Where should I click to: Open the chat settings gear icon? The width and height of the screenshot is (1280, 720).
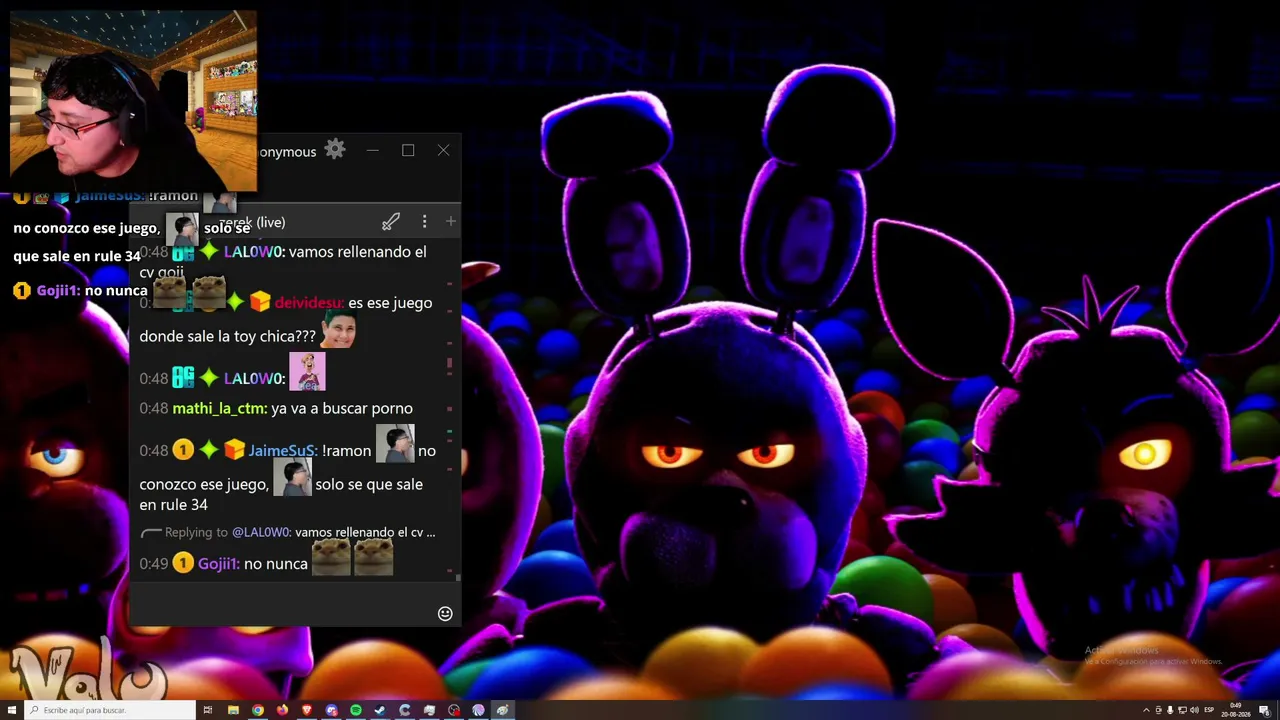[335, 150]
